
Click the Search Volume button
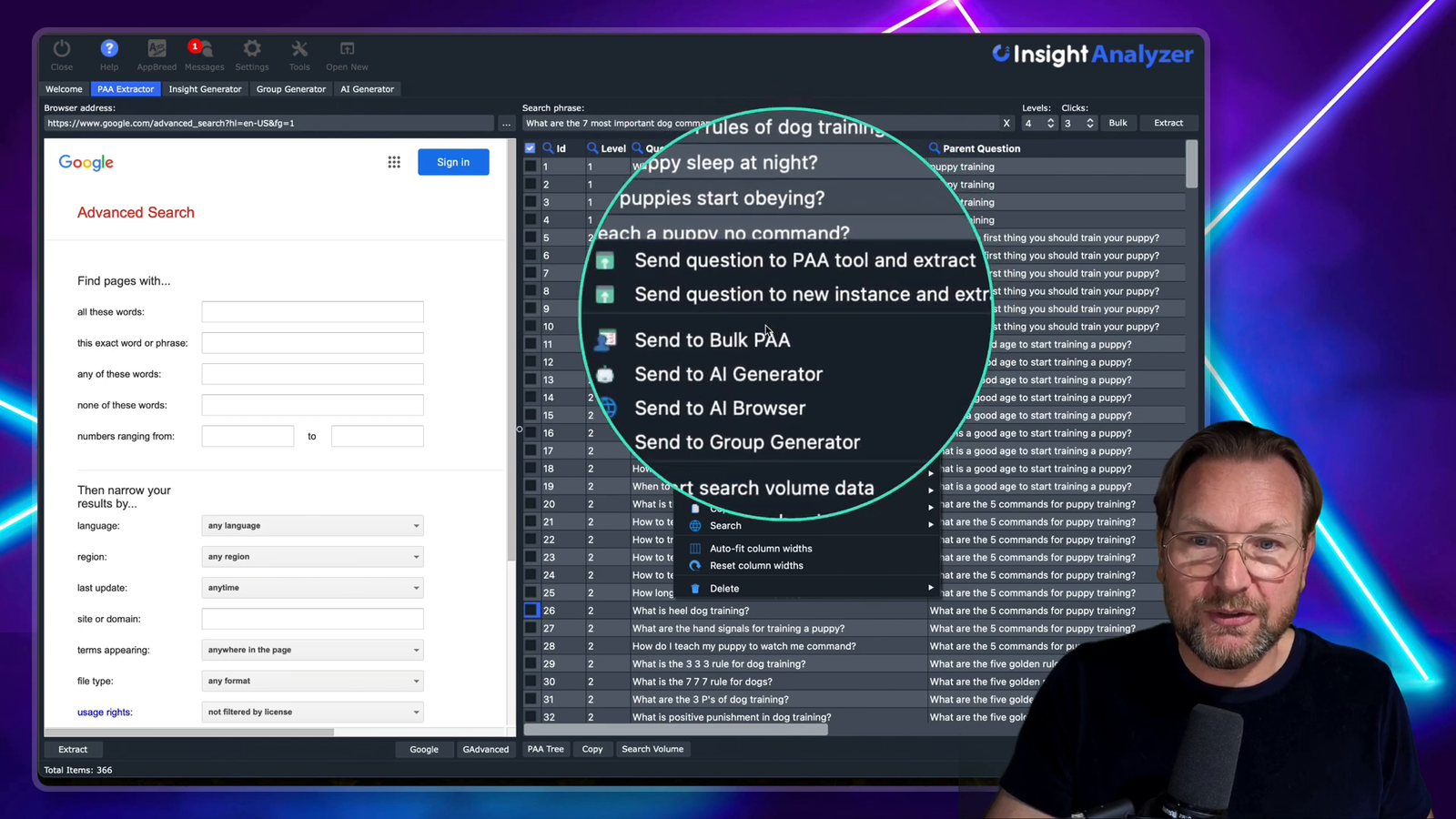(652, 749)
